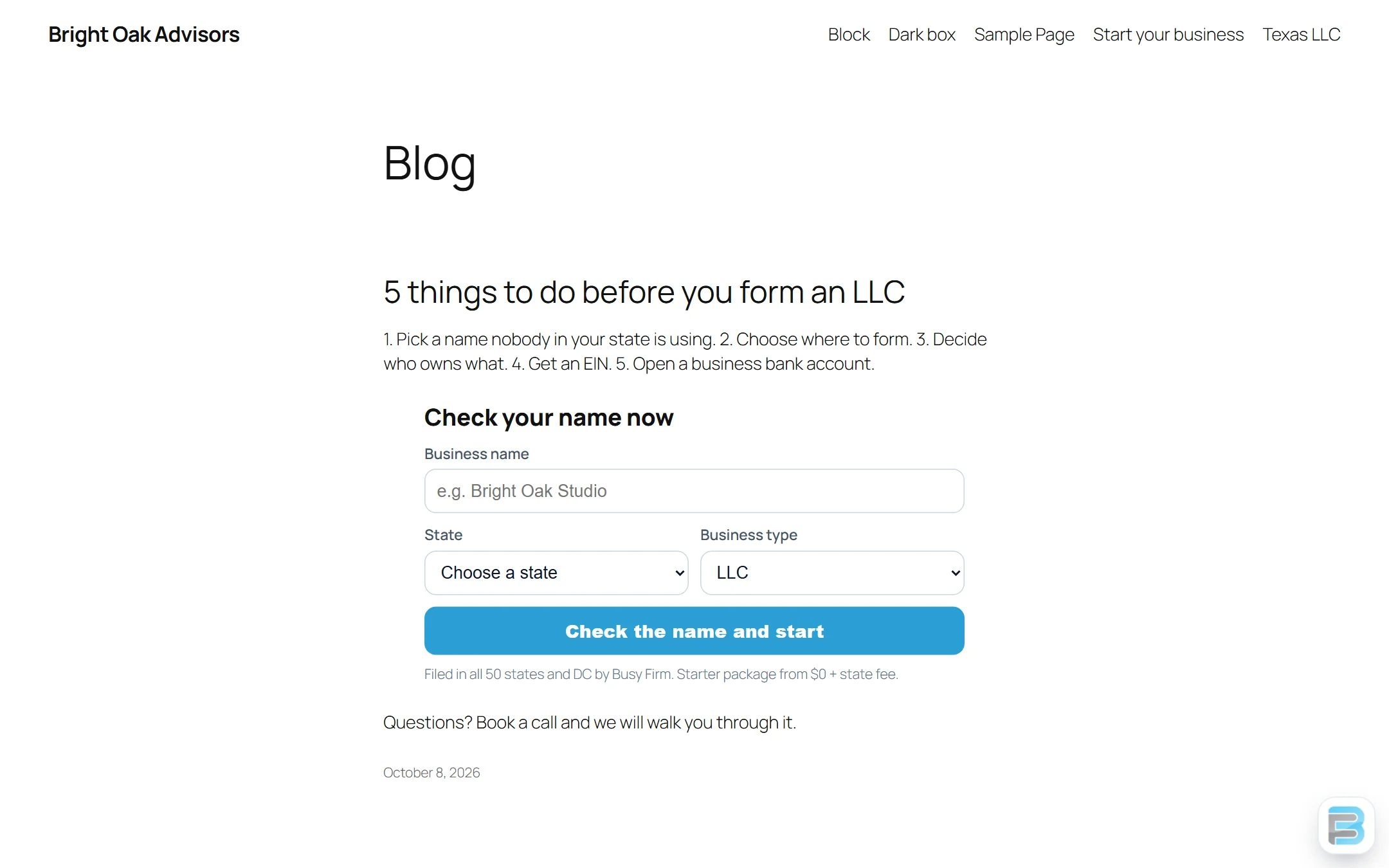Image resolution: width=1389 pixels, height=868 pixels.
Task: Click the Check your name now heading
Action: pyautogui.click(x=549, y=418)
